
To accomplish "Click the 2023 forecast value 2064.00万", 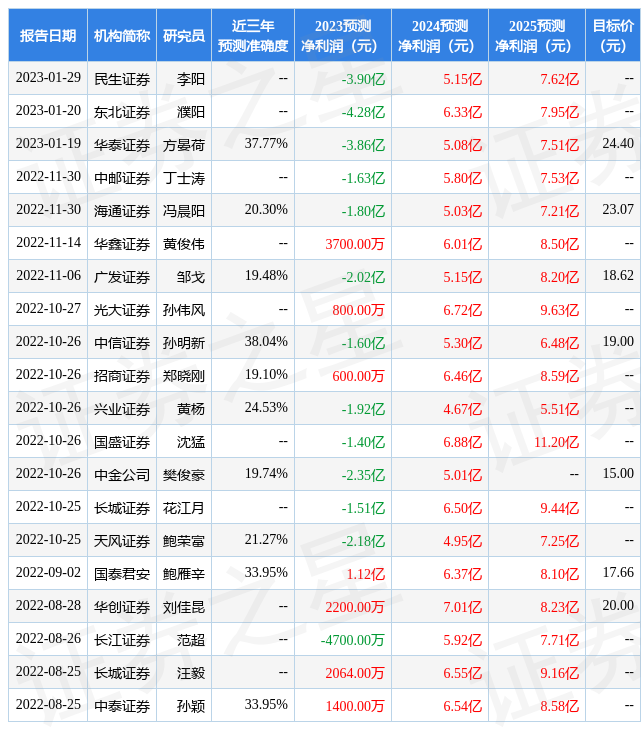I will point(355,673).
